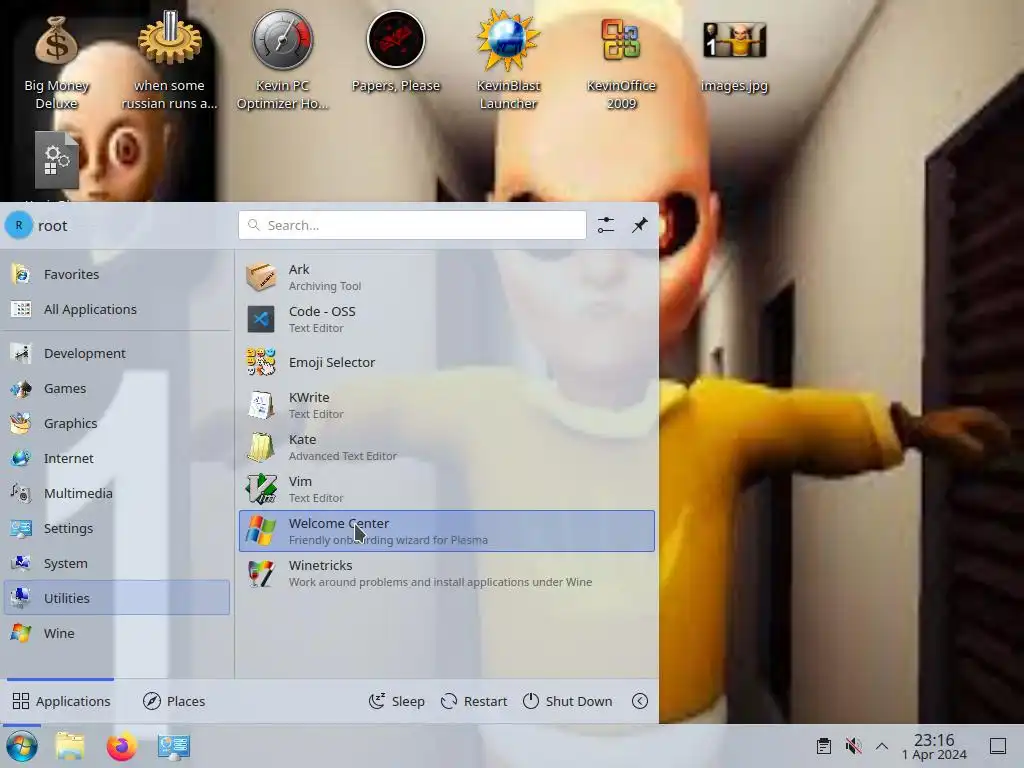The height and width of the screenshot is (768, 1024).
Task: Open System Settings from taskbar
Action: pyautogui.click(x=174, y=746)
